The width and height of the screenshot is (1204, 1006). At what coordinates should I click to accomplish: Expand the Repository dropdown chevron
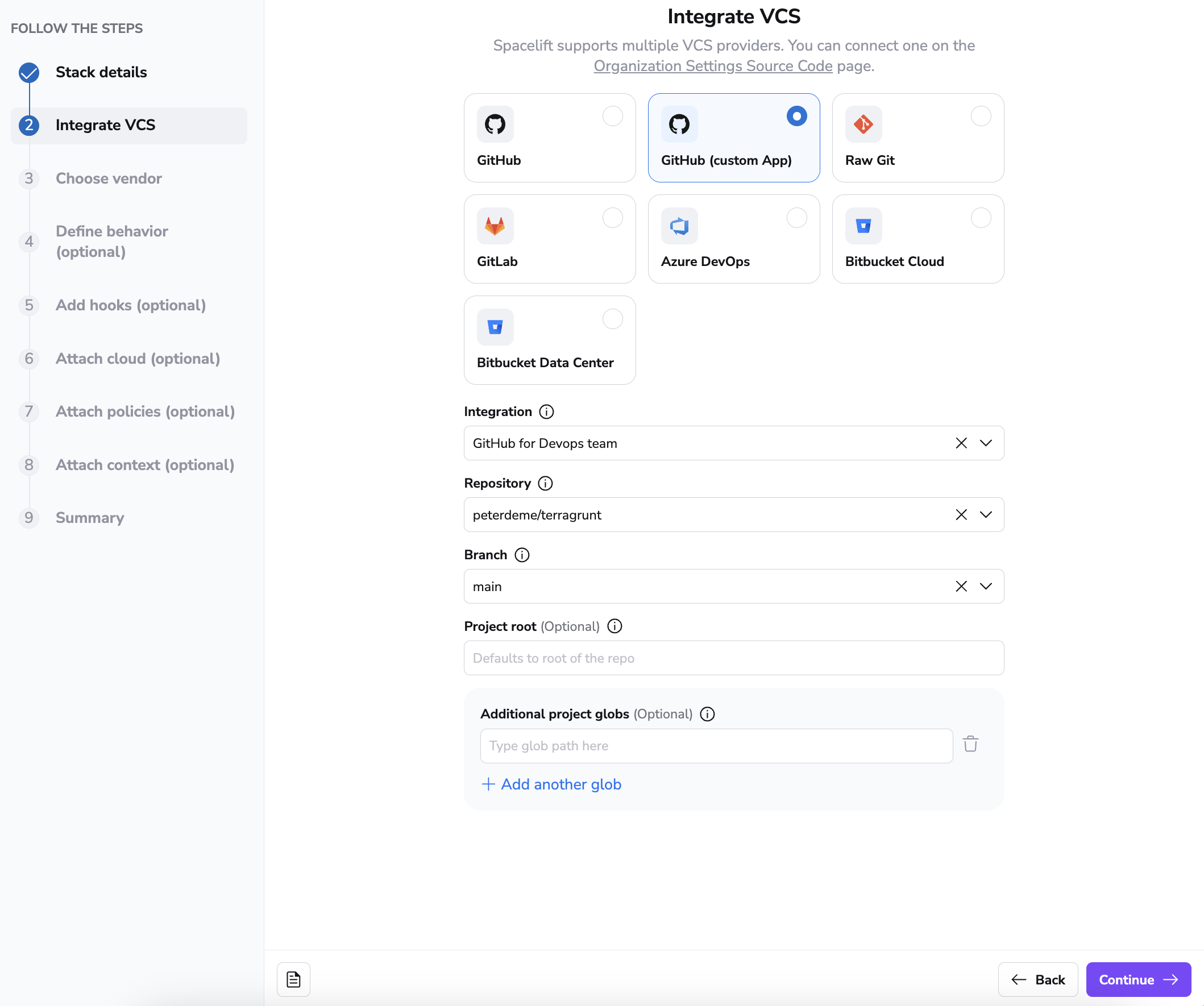[x=986, y=515]
